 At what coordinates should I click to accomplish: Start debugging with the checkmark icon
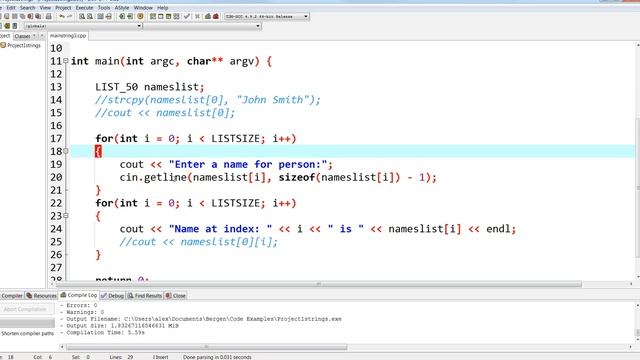click(x=187, y=16)
